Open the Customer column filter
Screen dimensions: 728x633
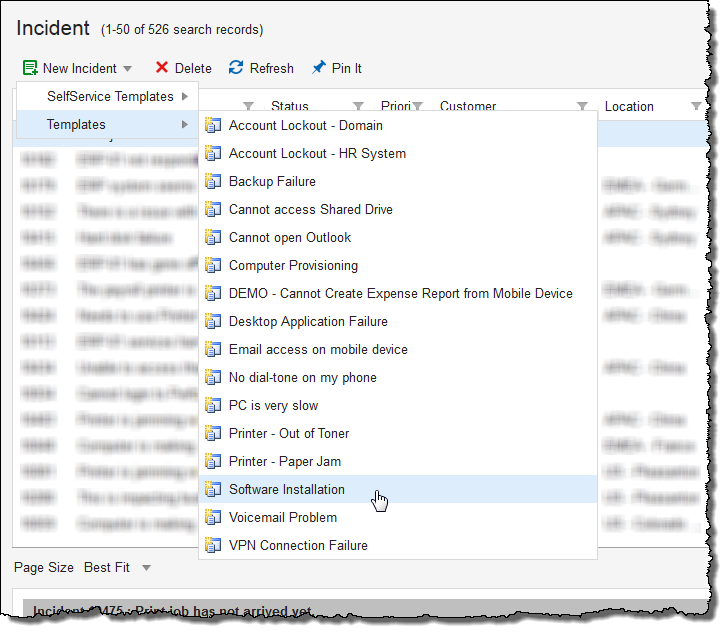582,106
